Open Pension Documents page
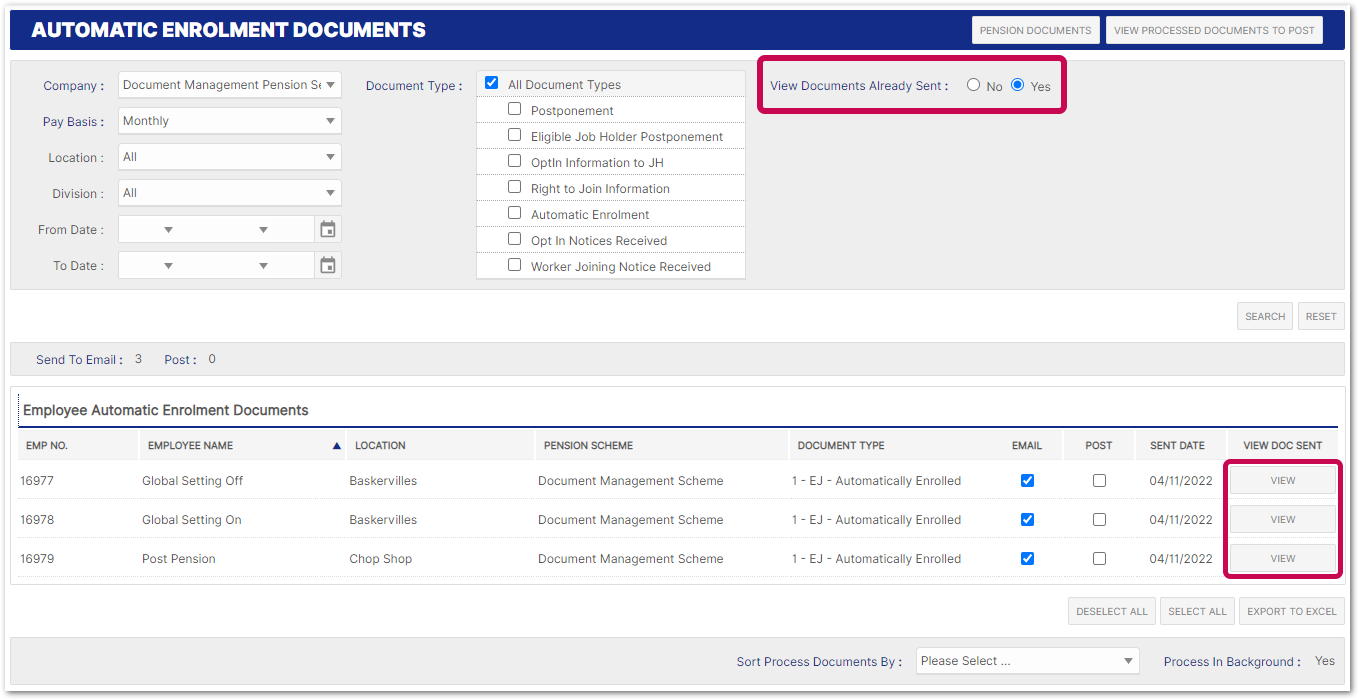This screenshot has height=700, width=1359. pyautogui.click(x=1035, y=30)
